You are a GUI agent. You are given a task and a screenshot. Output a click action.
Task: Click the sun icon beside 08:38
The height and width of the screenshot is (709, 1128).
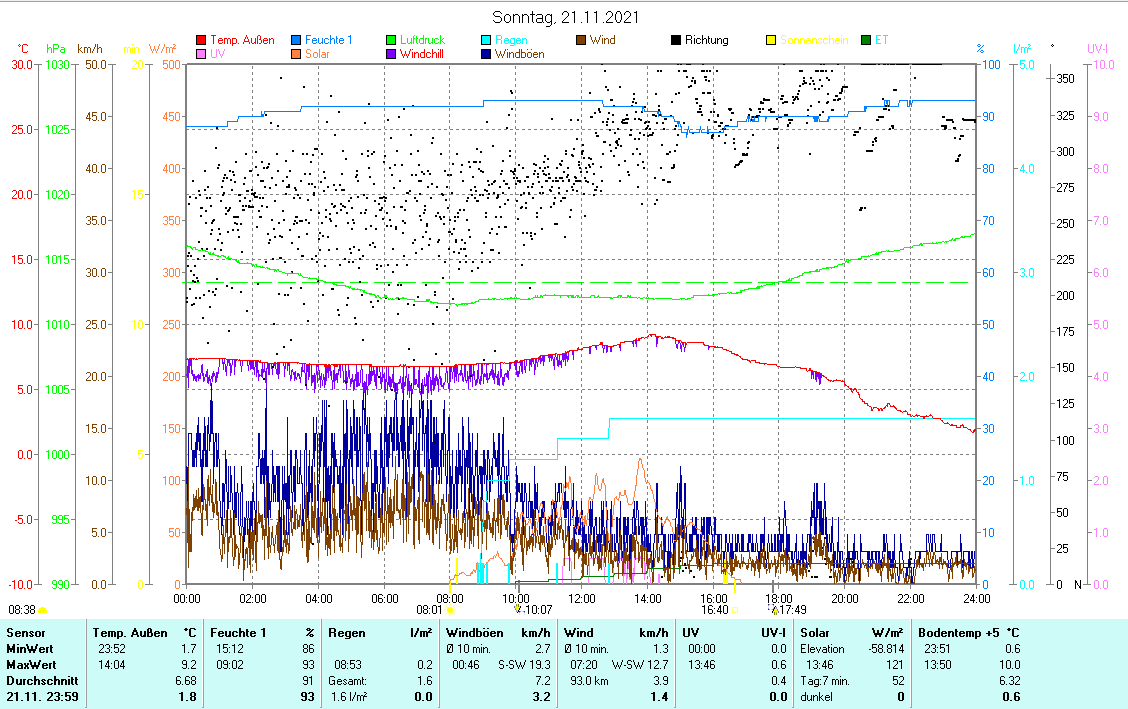click(x=43, y=609)
